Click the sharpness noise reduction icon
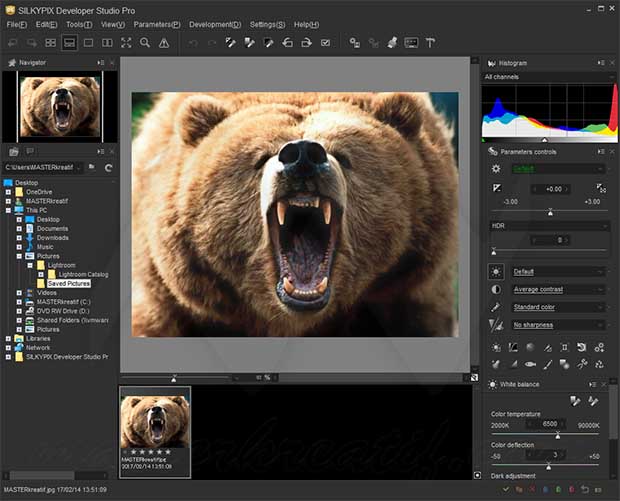This screenshot has width=620, height=501. 496,325
